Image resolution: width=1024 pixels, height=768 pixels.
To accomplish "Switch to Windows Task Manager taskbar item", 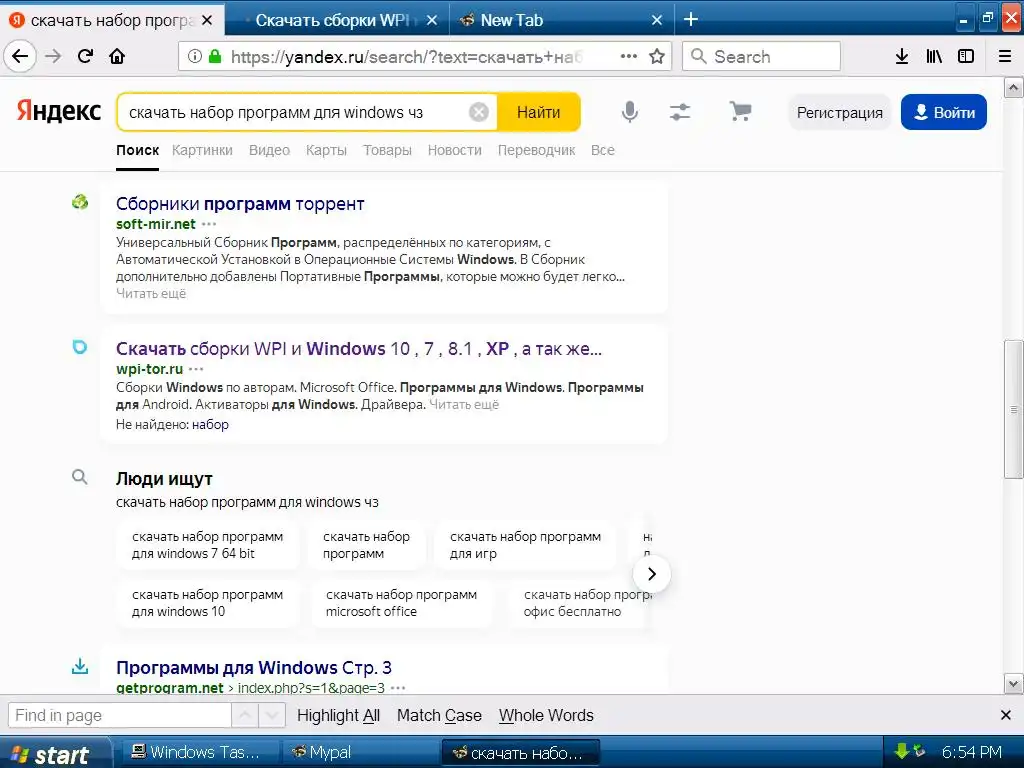I will tap(198, 752).
